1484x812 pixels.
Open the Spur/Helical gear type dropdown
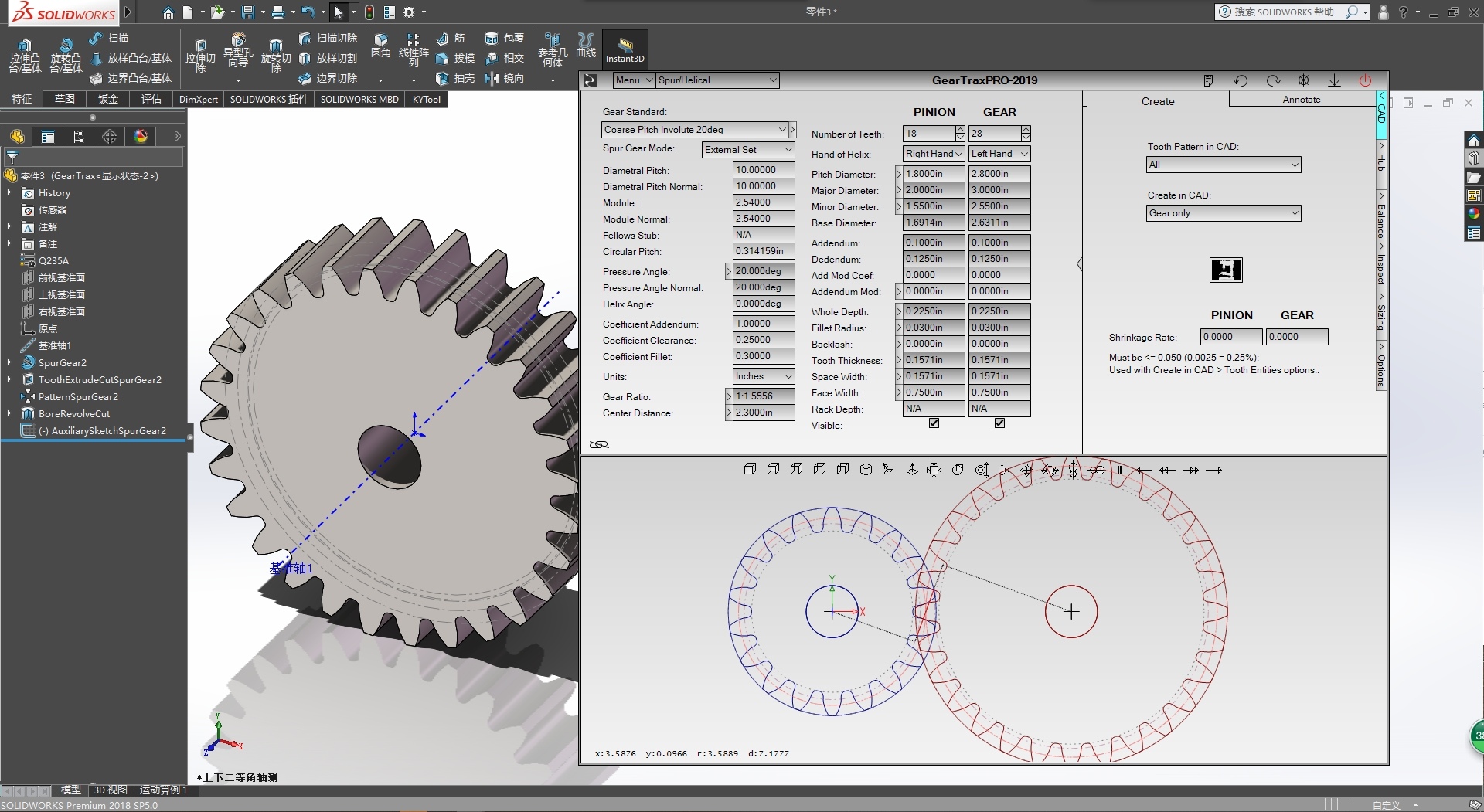(x=717, y=80)
